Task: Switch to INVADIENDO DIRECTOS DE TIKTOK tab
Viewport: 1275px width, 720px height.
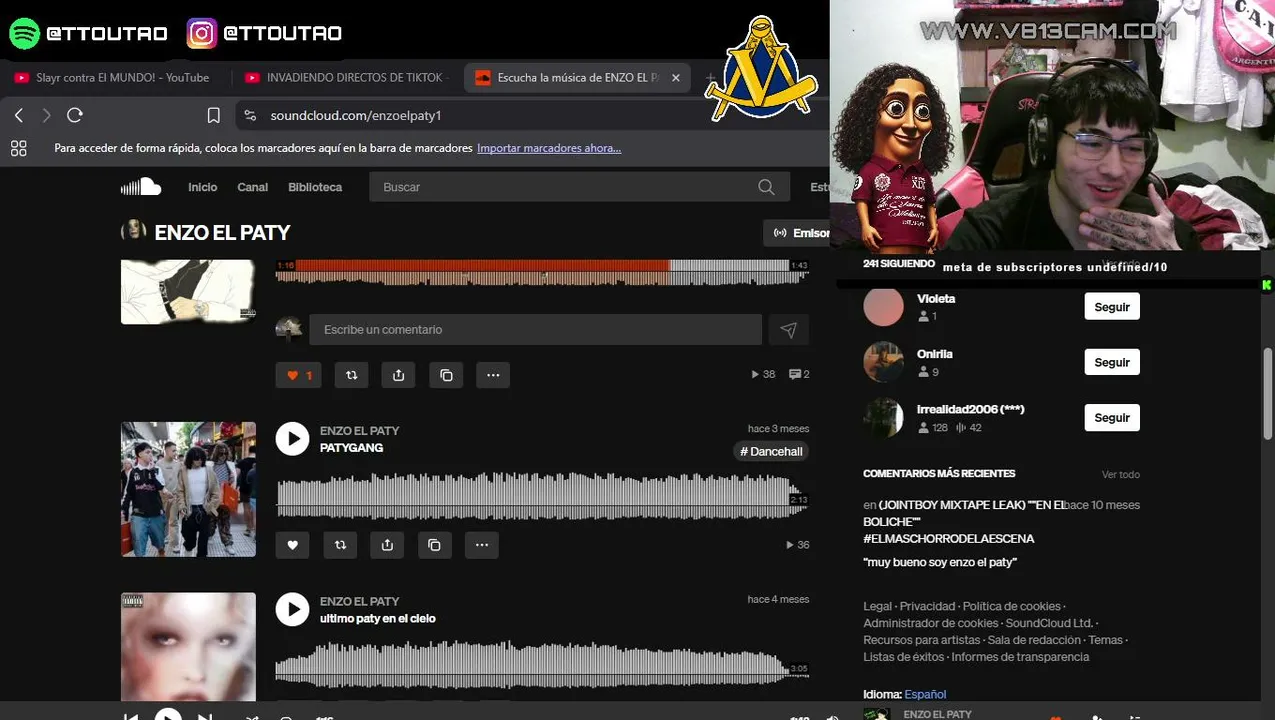Action: point(345,77)
